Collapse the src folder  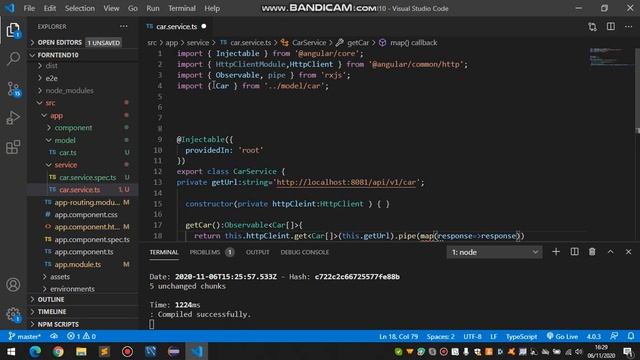click(x=50, y=103)
